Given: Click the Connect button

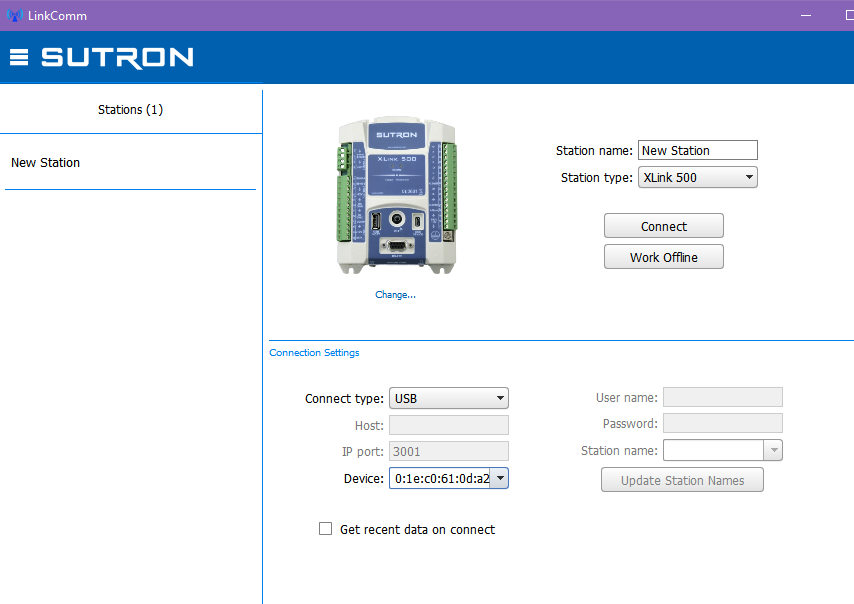Looking at the screenshot, I should tap(663, 226).
